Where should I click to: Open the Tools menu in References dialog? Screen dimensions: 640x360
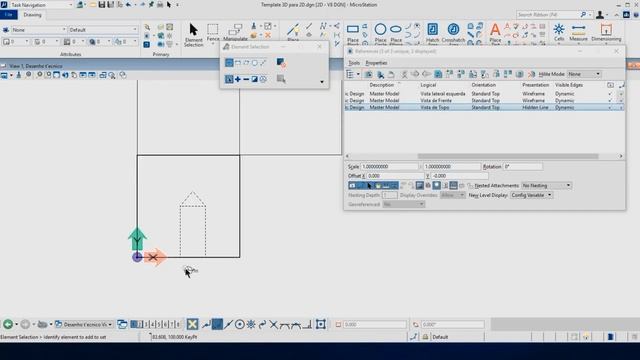click(x=354, y=63)
